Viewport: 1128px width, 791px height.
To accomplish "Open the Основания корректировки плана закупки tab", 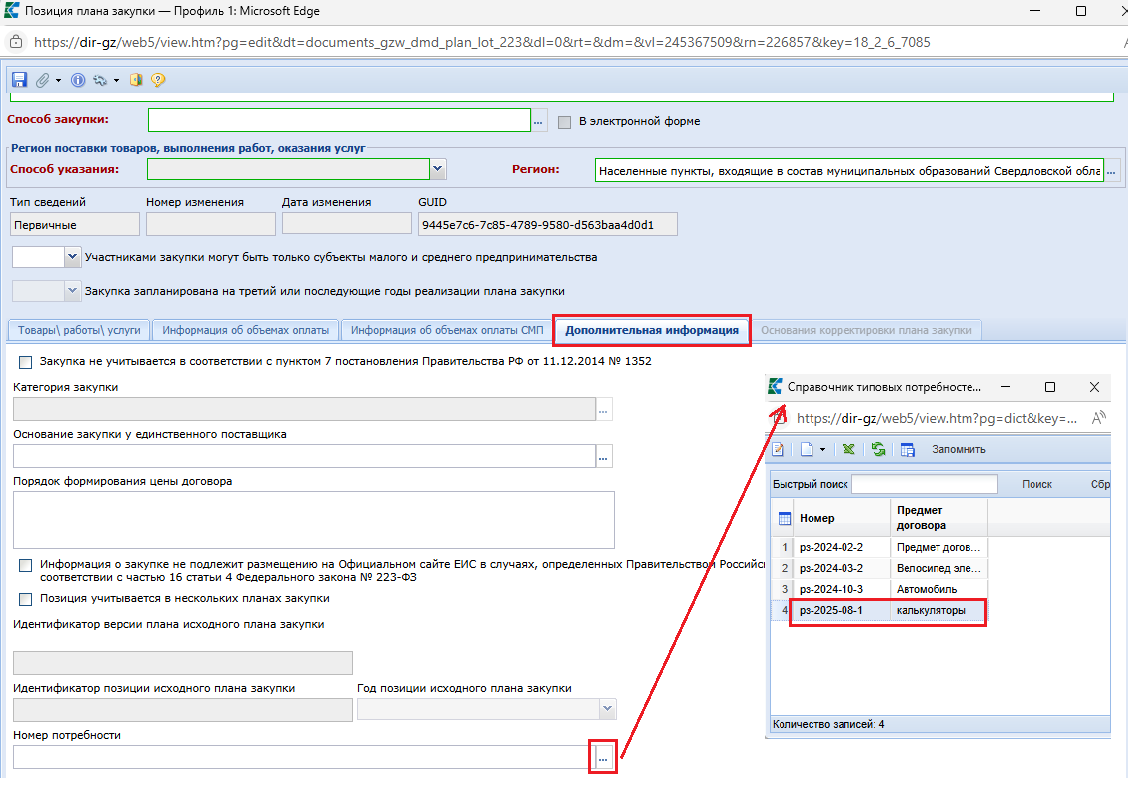I will pyautogui.click(x=866, y=330).
